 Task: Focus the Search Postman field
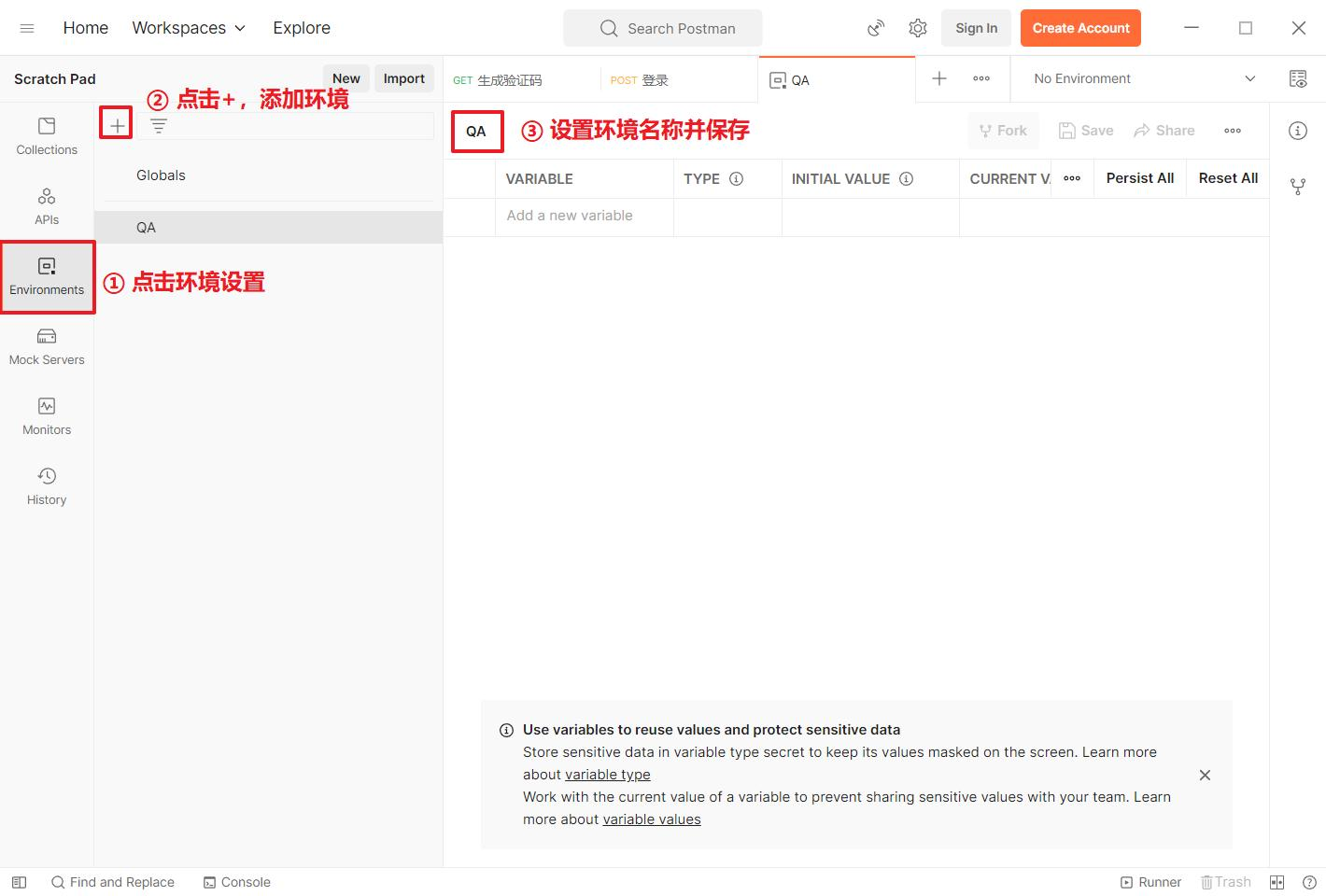[x=663, y=28]
